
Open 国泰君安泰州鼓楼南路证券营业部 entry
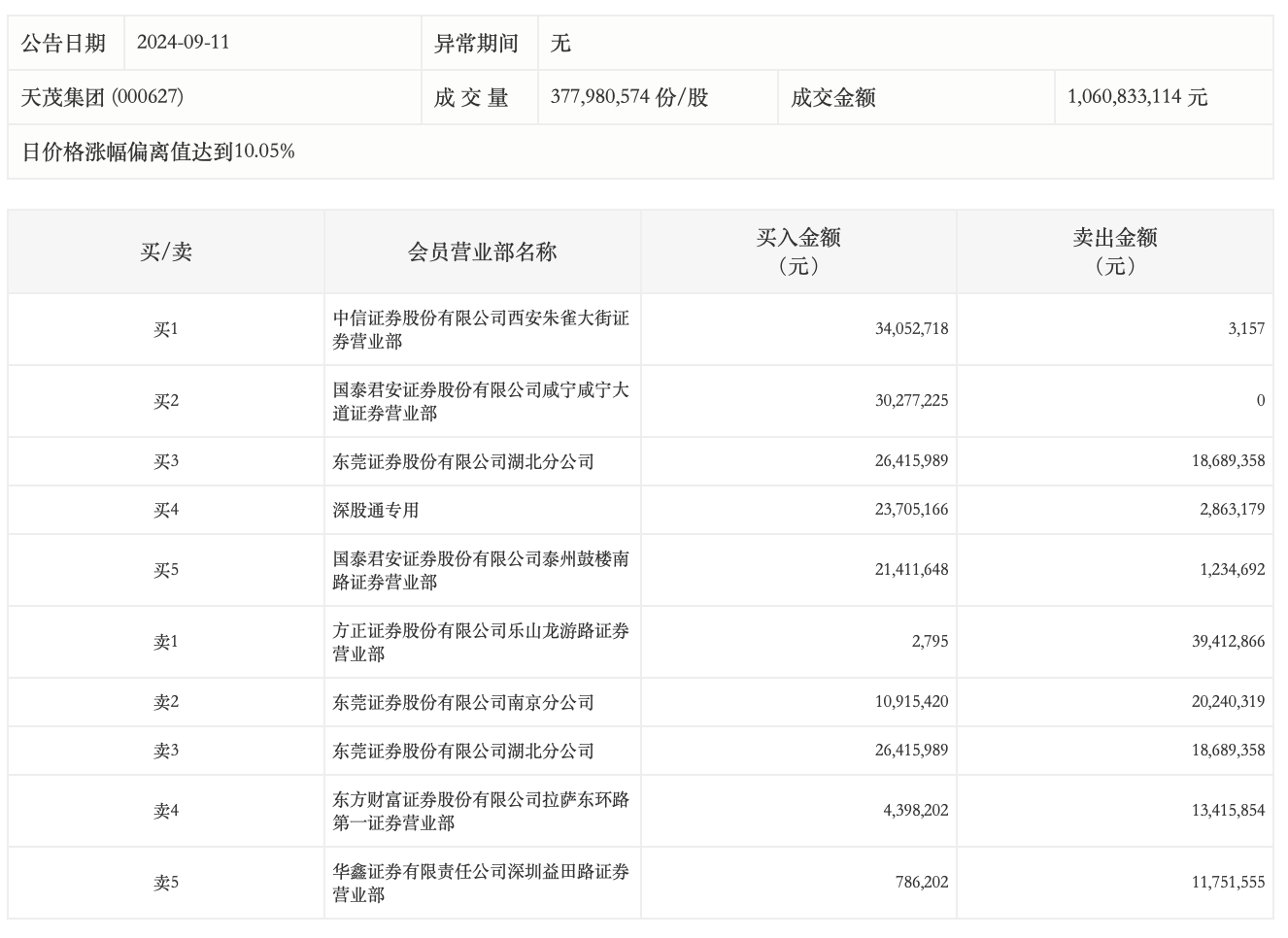click(481, 571)
